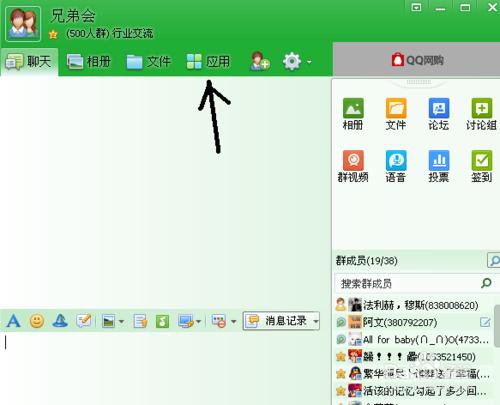Open the 投票 vote app

point(439,166)
